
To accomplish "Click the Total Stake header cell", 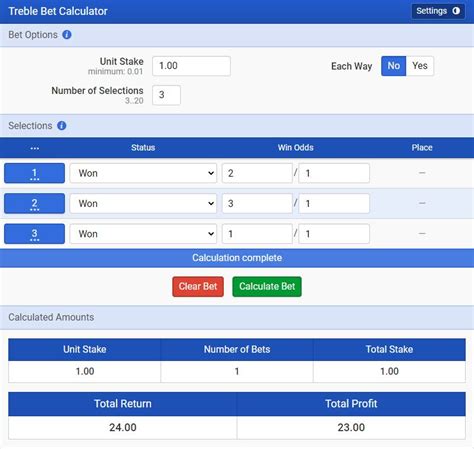I will point(389,349).
